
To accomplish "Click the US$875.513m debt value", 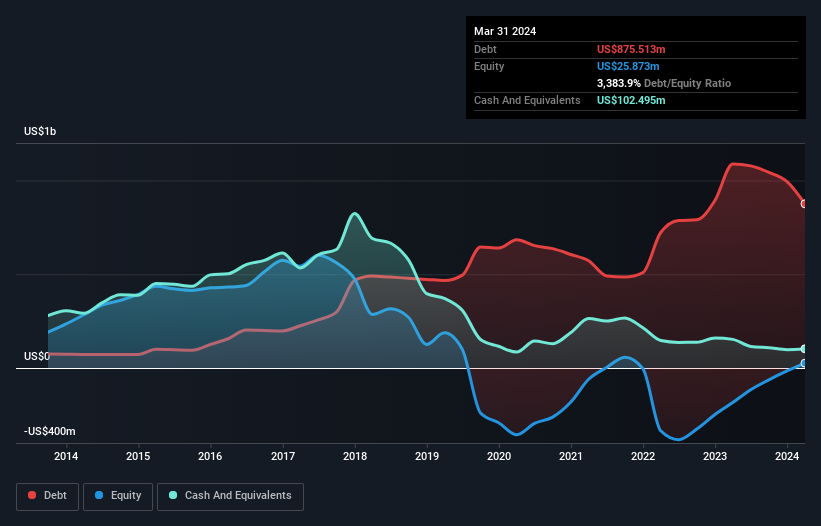I will (631, 49).
